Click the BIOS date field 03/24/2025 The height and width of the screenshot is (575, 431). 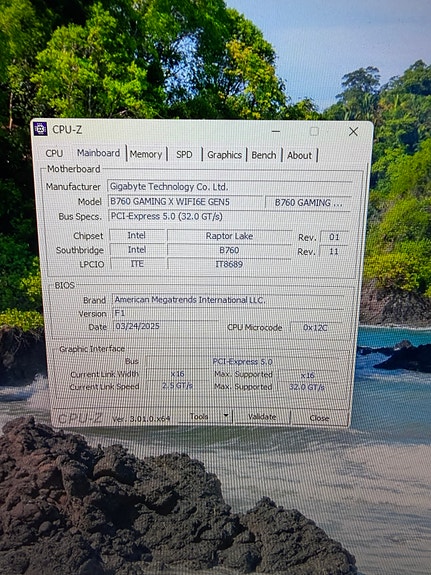165,326
